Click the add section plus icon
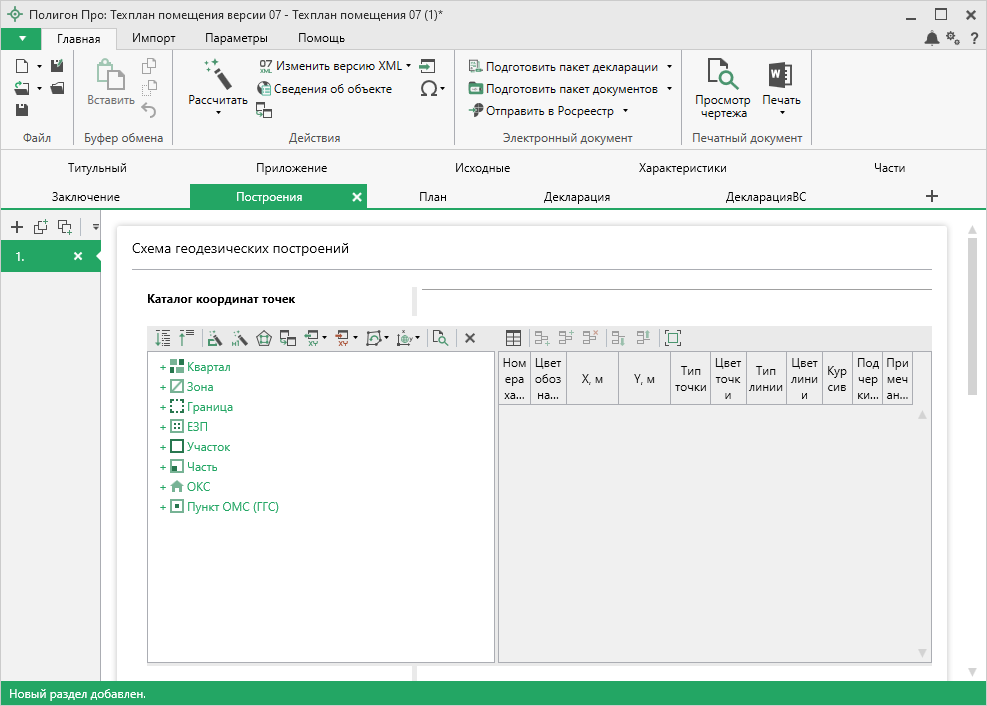987x706 pixels. 932,196
